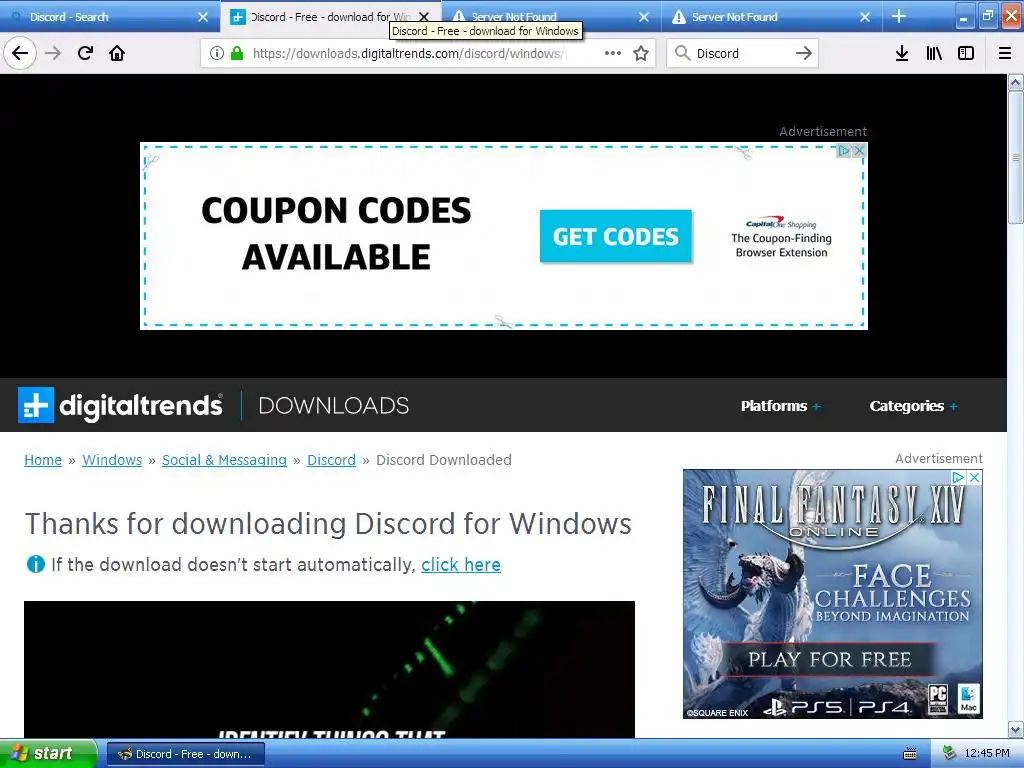Show site information icon in address bar
Image resolution: width=1024 pixels, height=768 pixels.
coord(217,53)
